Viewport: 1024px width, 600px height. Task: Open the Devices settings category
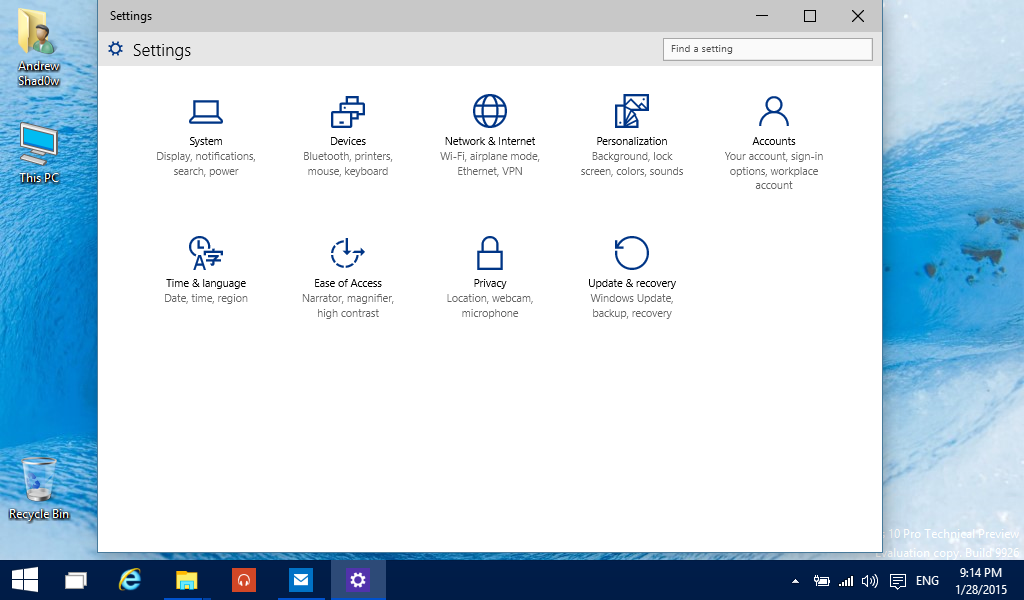347,136
